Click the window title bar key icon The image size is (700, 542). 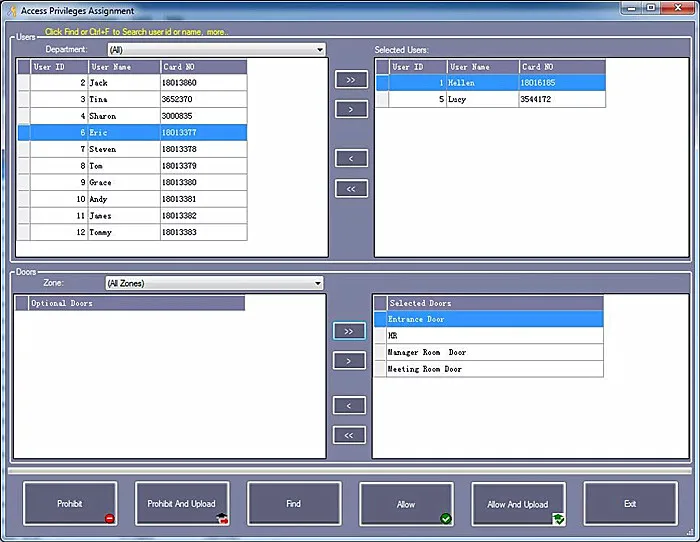pos(12,11)
